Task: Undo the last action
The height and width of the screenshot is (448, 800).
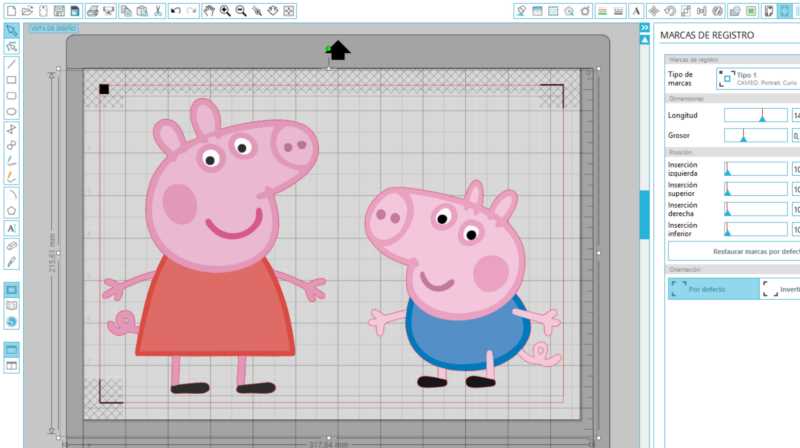Action: [x=176, y=11]
